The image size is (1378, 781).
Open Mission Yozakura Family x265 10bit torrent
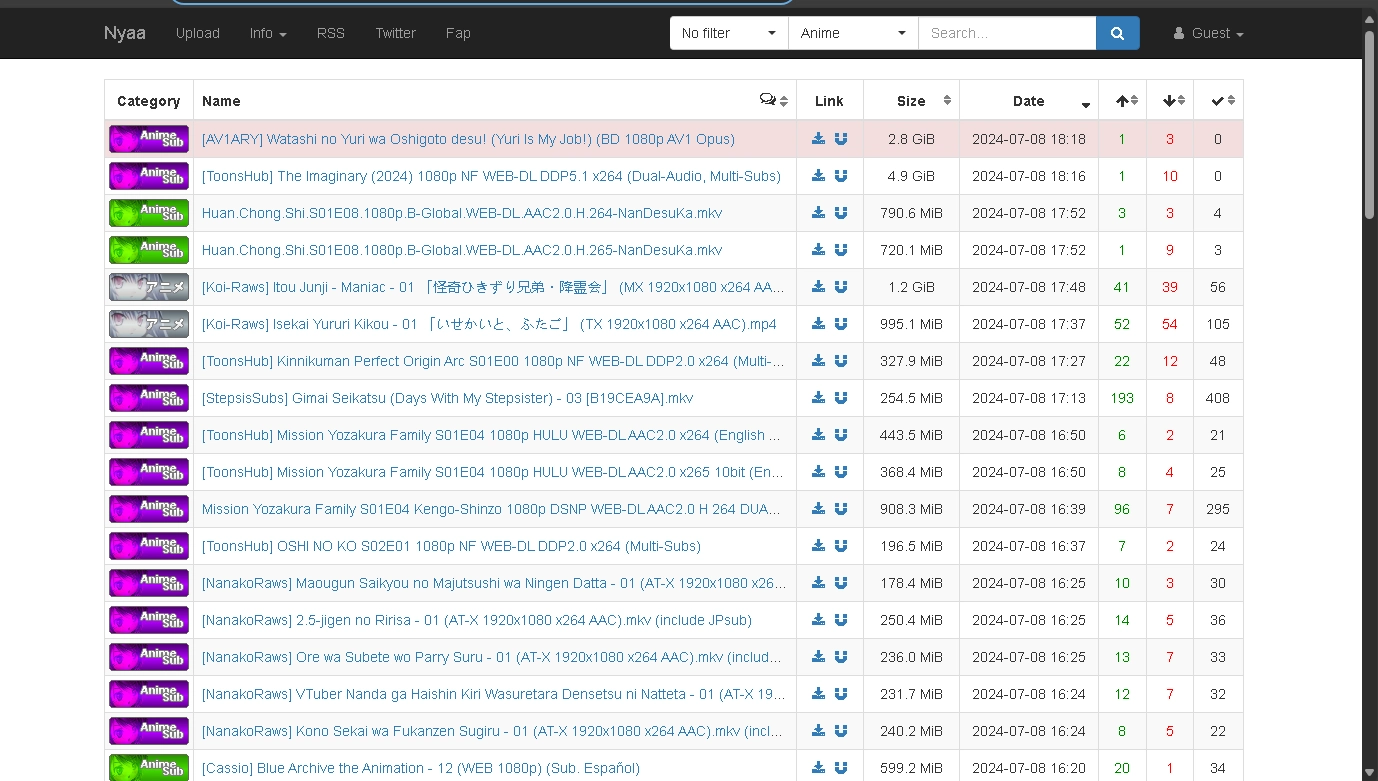coord(493,472)
